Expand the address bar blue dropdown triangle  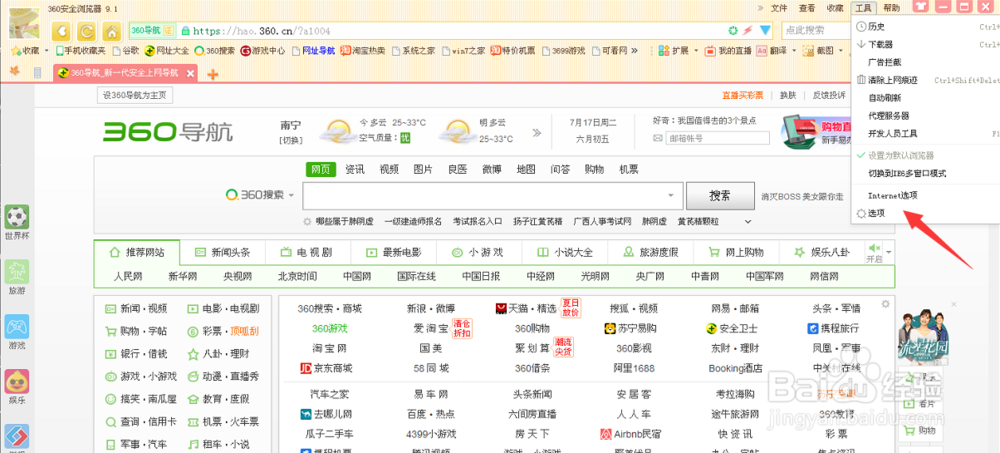click(765, 30)
